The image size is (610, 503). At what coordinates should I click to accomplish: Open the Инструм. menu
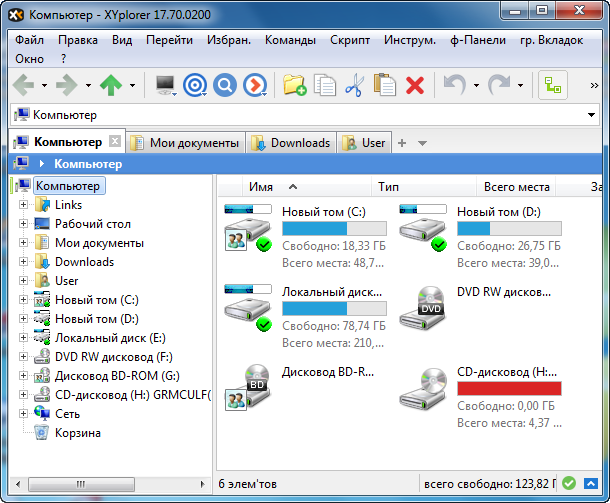(410, 40)
